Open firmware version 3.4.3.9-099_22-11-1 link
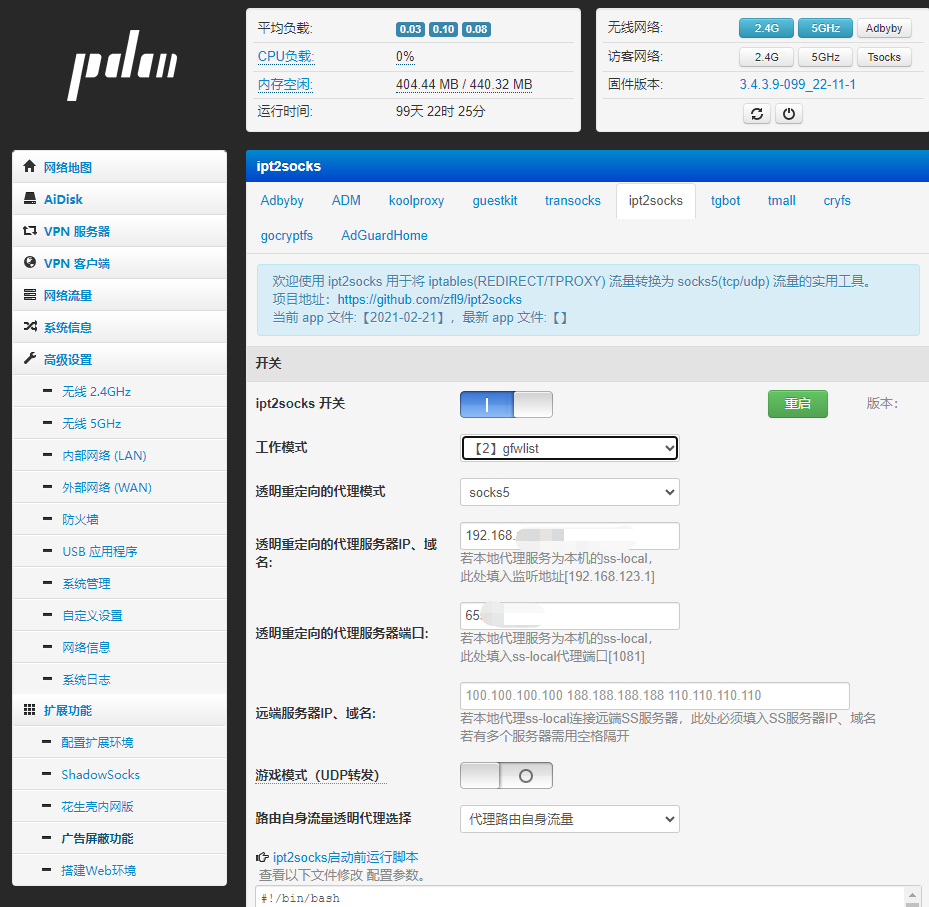 pos(797,84)
